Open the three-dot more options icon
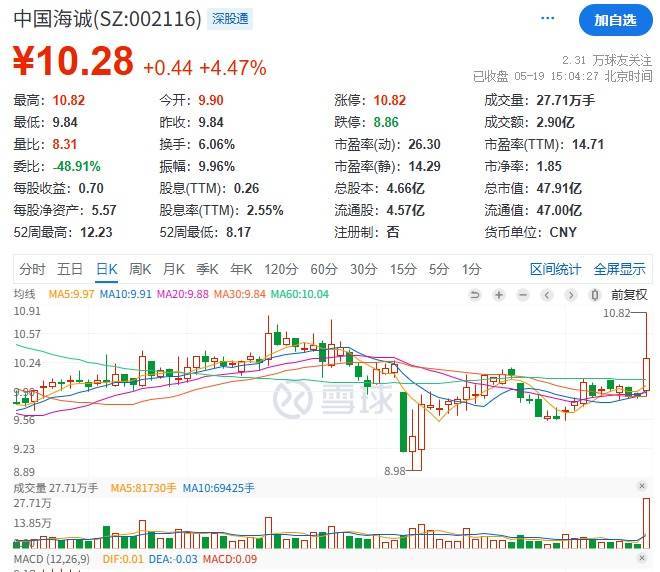The image size is (660, 572). (x=547, y=18)
